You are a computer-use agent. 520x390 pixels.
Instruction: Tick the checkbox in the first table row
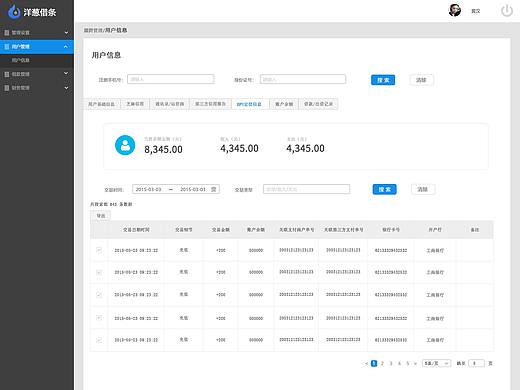coord(99,250)
